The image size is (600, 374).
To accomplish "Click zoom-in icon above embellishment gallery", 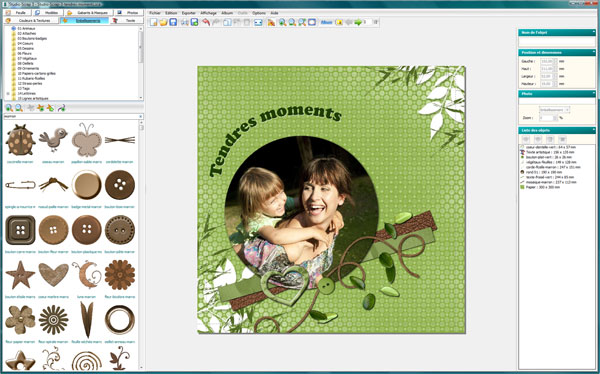I will click(9, 108).
